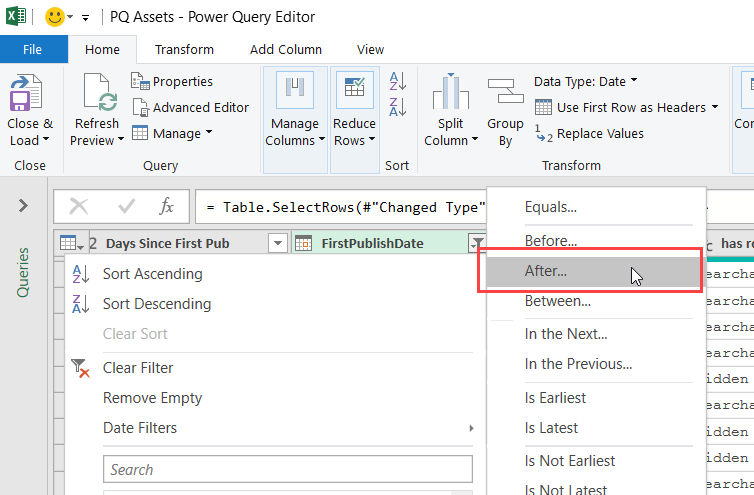Switch to the View ribbon tab
Image resolution: width=754 pixels, height=495 pixels.
370,50
